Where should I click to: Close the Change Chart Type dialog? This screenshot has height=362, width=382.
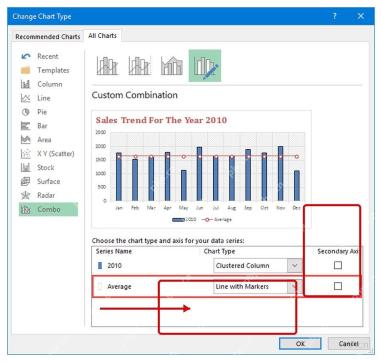[361, 16]
